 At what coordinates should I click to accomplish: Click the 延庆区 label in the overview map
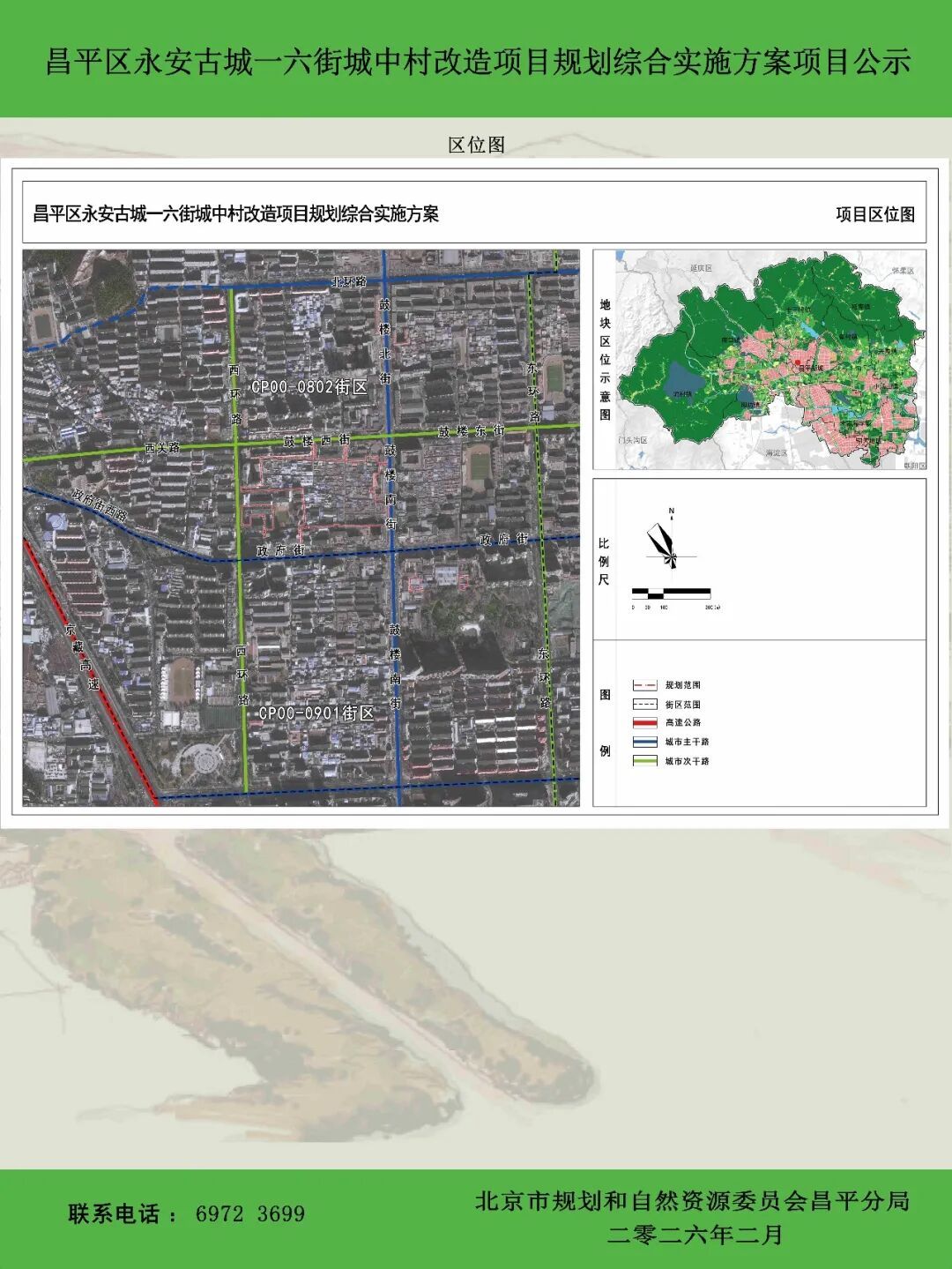tap(701, 267)
